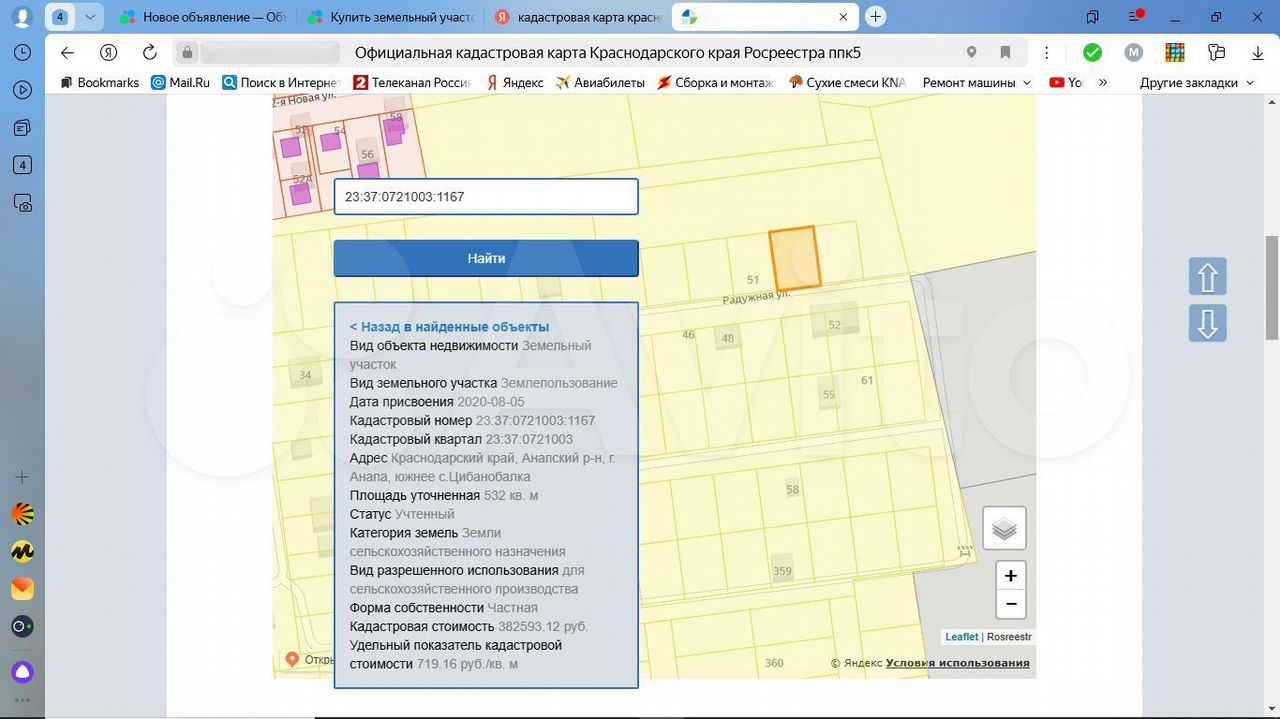The image size is (1280, 719).
Task: Zoom out the cadastral map
Action: coord(1010,604)
